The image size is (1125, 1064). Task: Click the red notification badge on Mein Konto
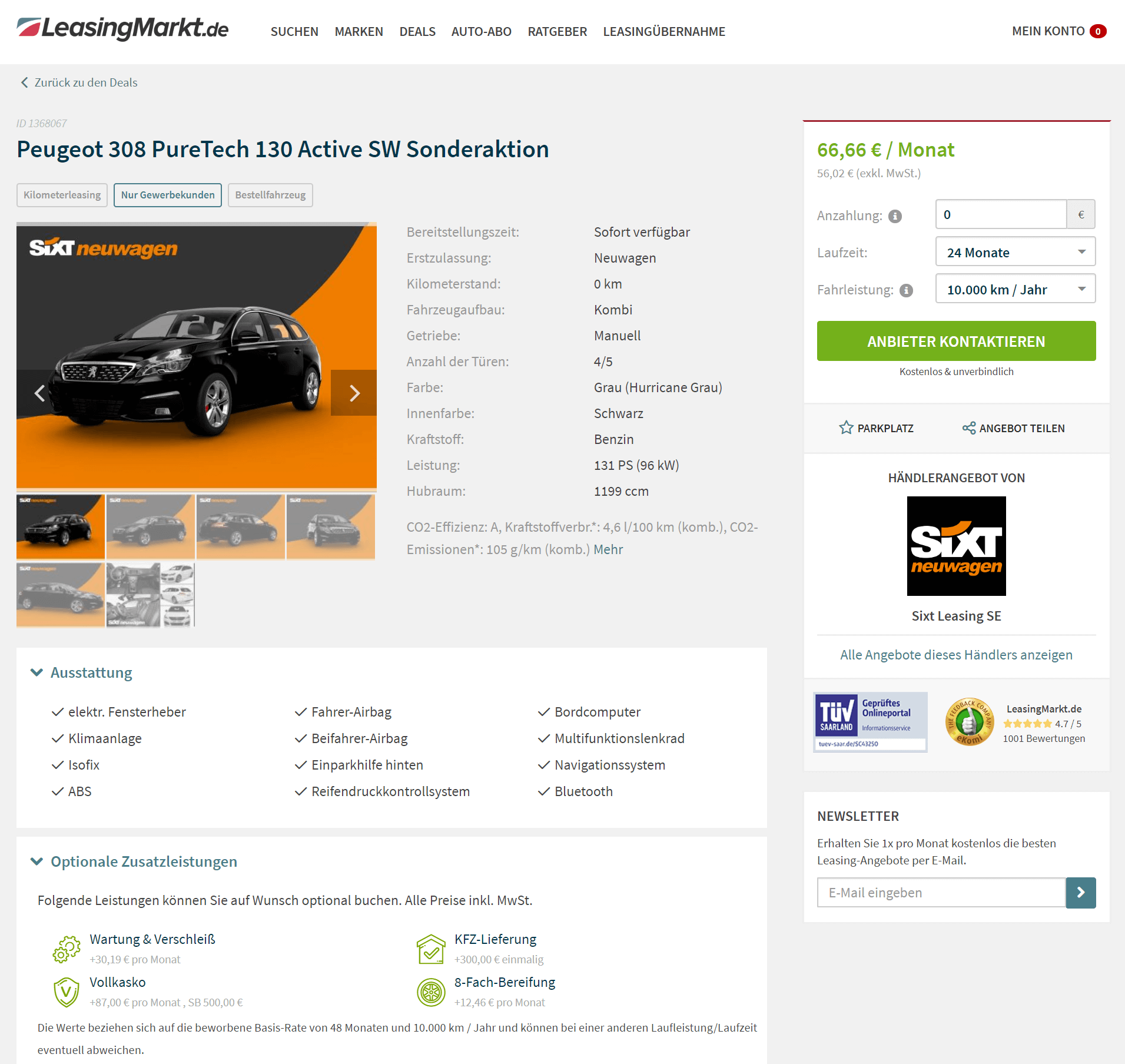pyautogui.click(x=1098, y=31)
